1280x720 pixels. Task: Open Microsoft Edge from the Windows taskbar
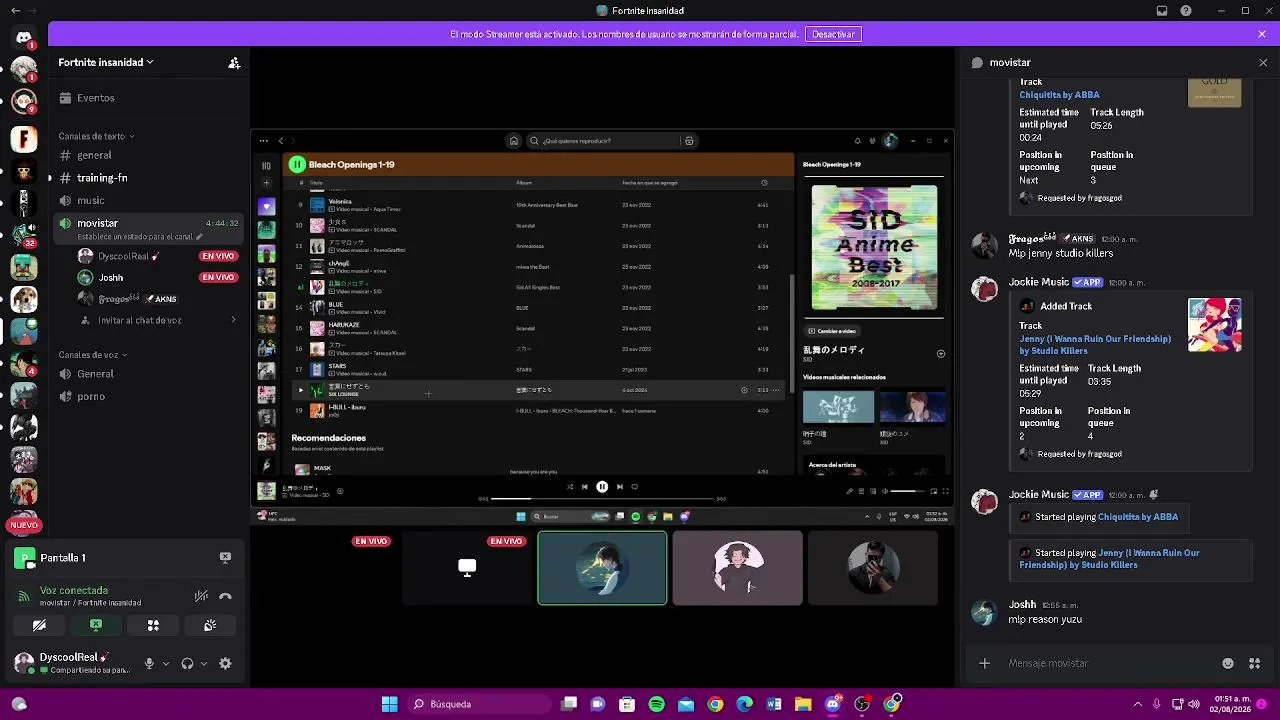745,704
